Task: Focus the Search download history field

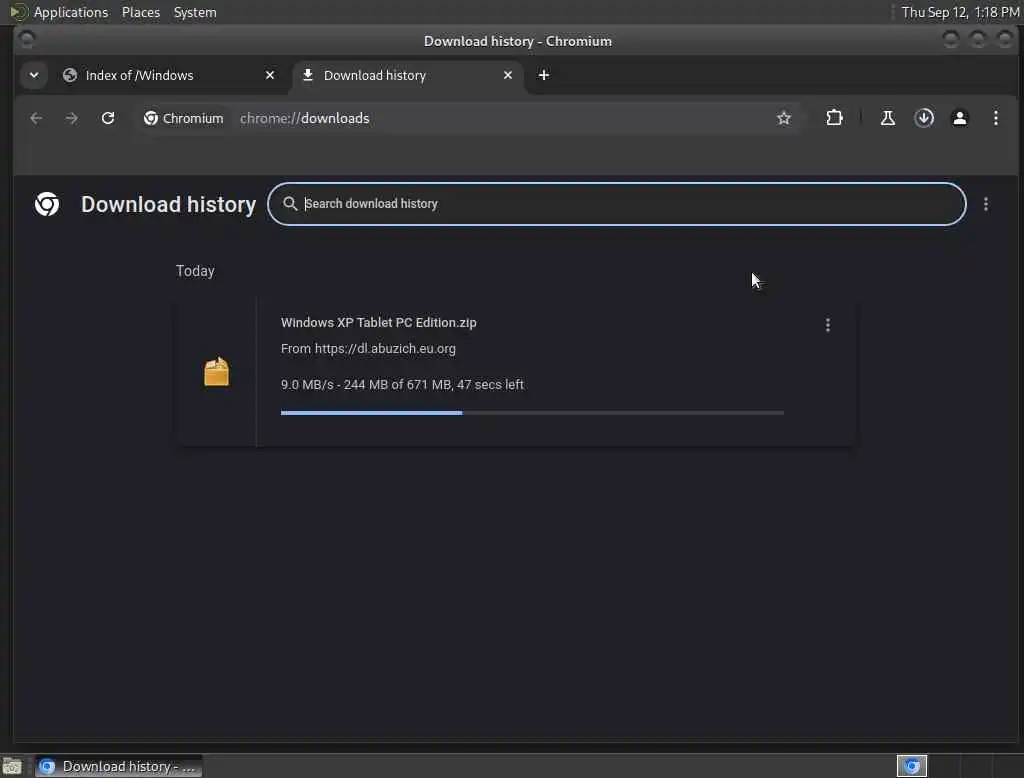Action: [616, 204]
